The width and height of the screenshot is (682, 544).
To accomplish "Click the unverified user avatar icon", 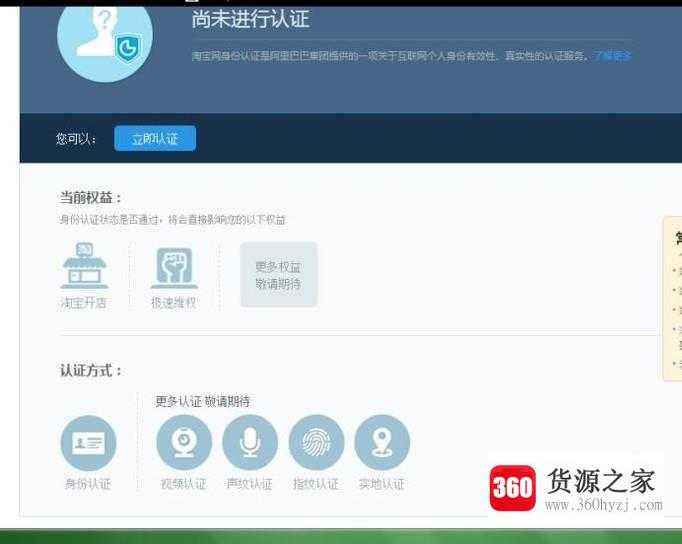I will coord(105,43).
